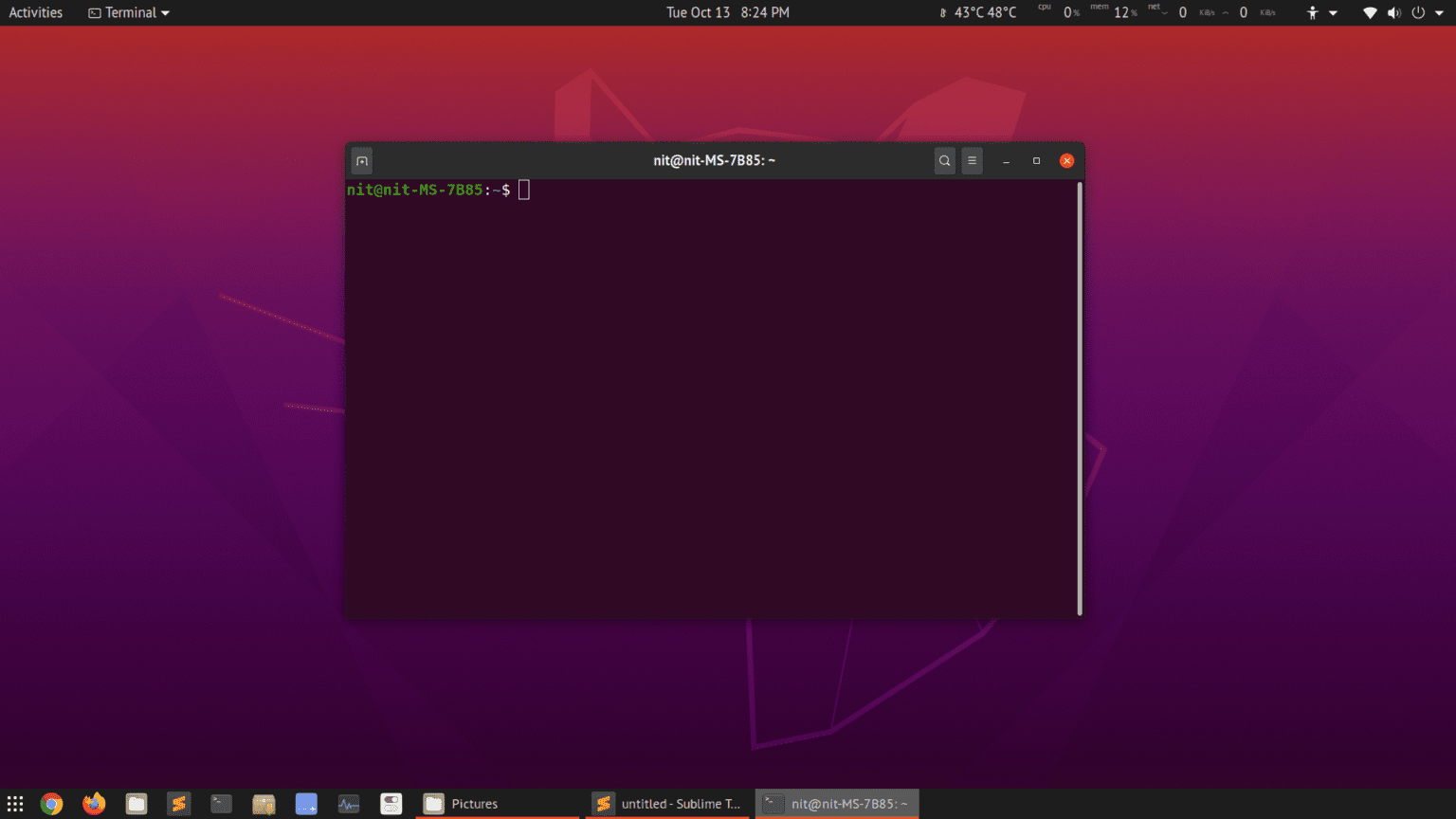The width and height of the screenshot is (1456, 819).
Task: Open the terminal search function
Action: 944,160
